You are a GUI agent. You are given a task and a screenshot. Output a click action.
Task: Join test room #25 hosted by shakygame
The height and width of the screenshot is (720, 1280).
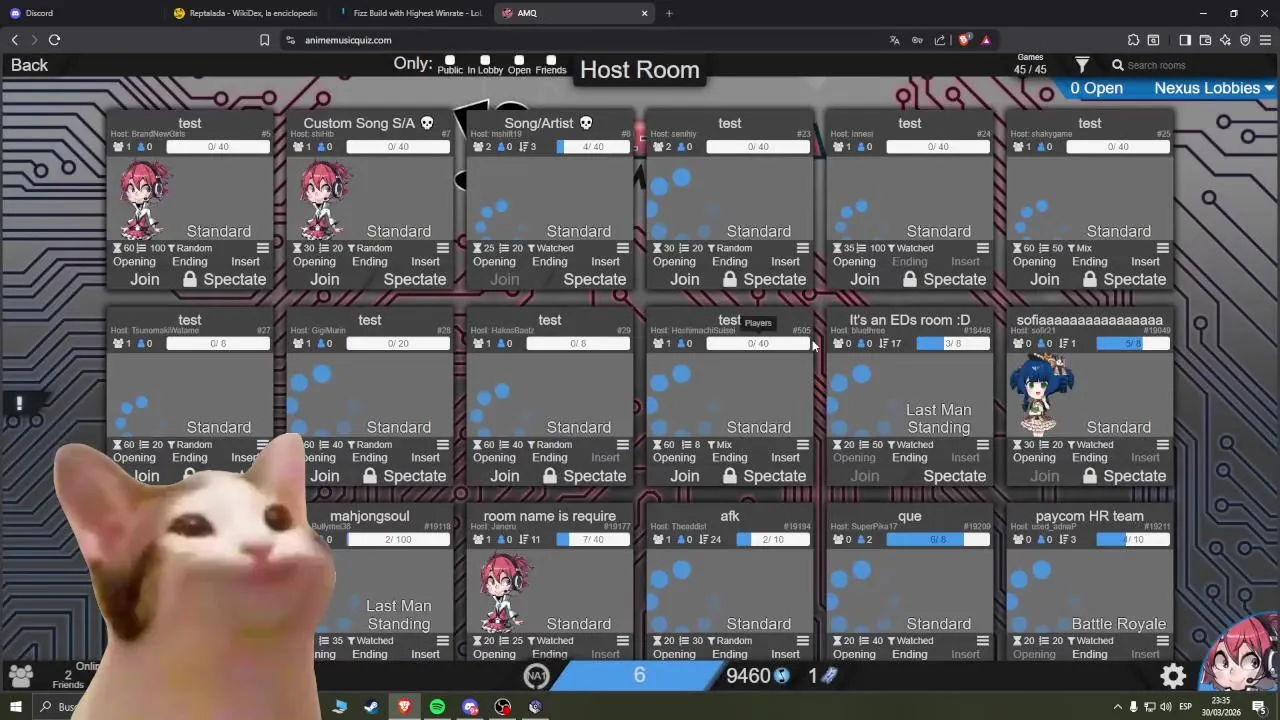1044,279
